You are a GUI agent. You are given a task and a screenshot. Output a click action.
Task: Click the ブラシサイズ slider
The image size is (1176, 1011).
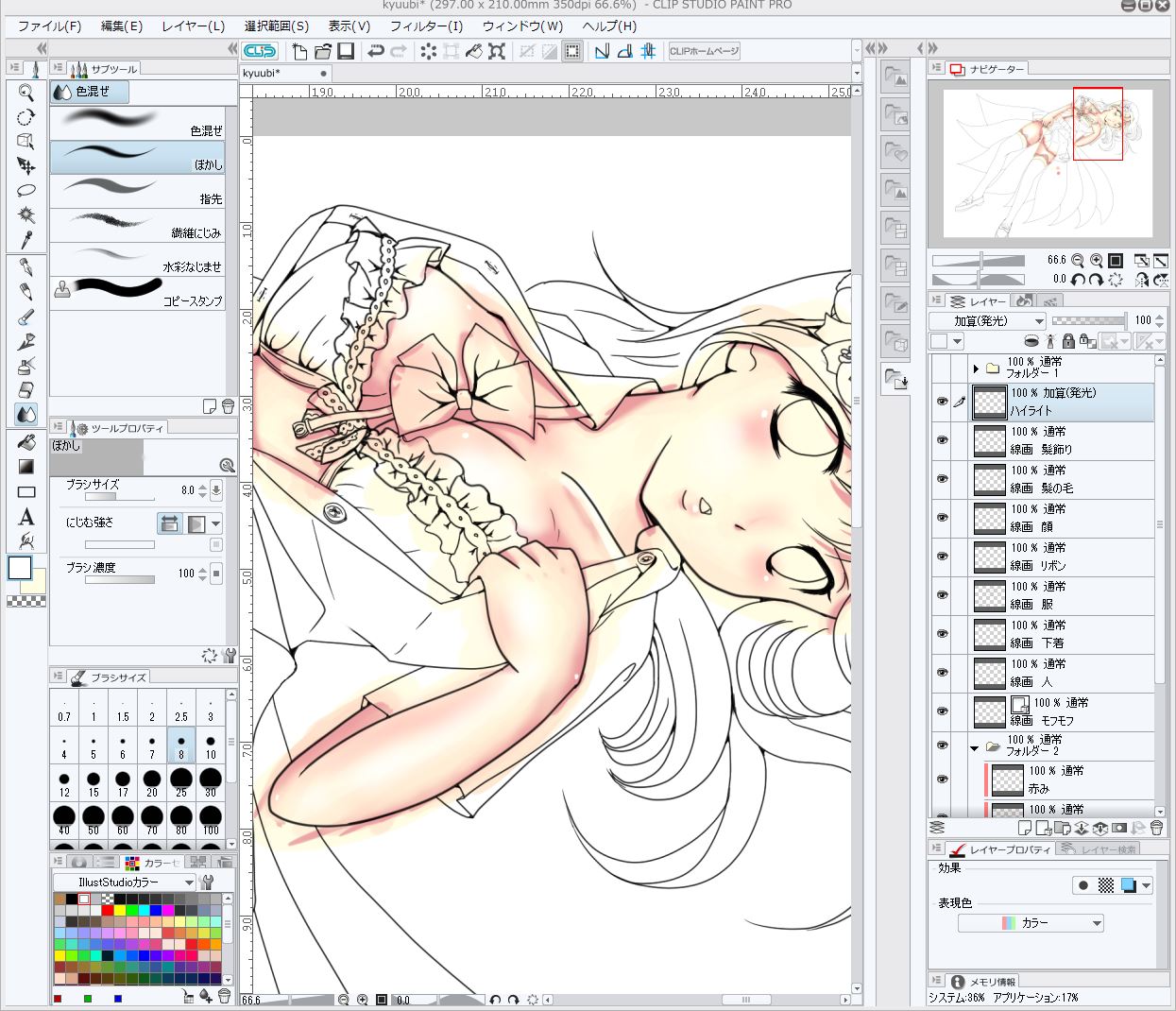coord(119,497)
